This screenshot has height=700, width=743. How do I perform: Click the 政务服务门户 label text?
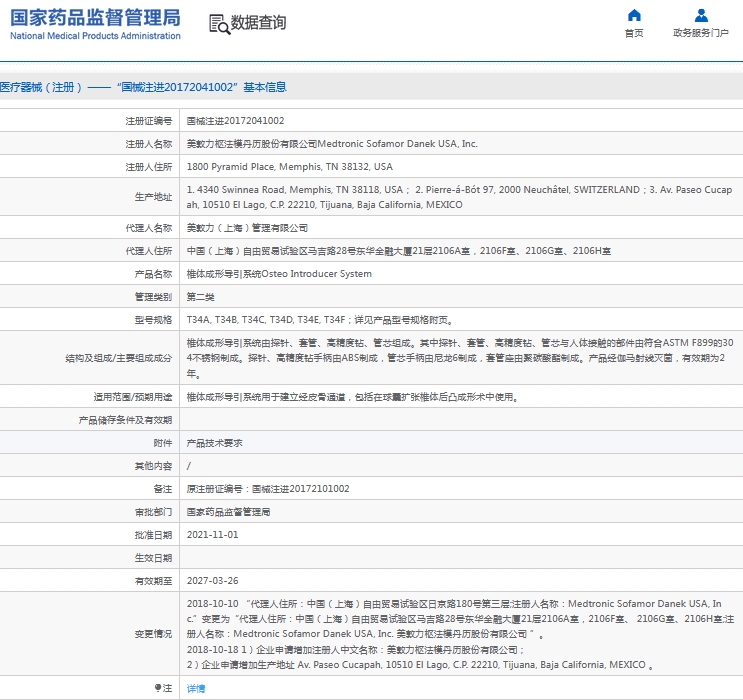click(701, 33)
